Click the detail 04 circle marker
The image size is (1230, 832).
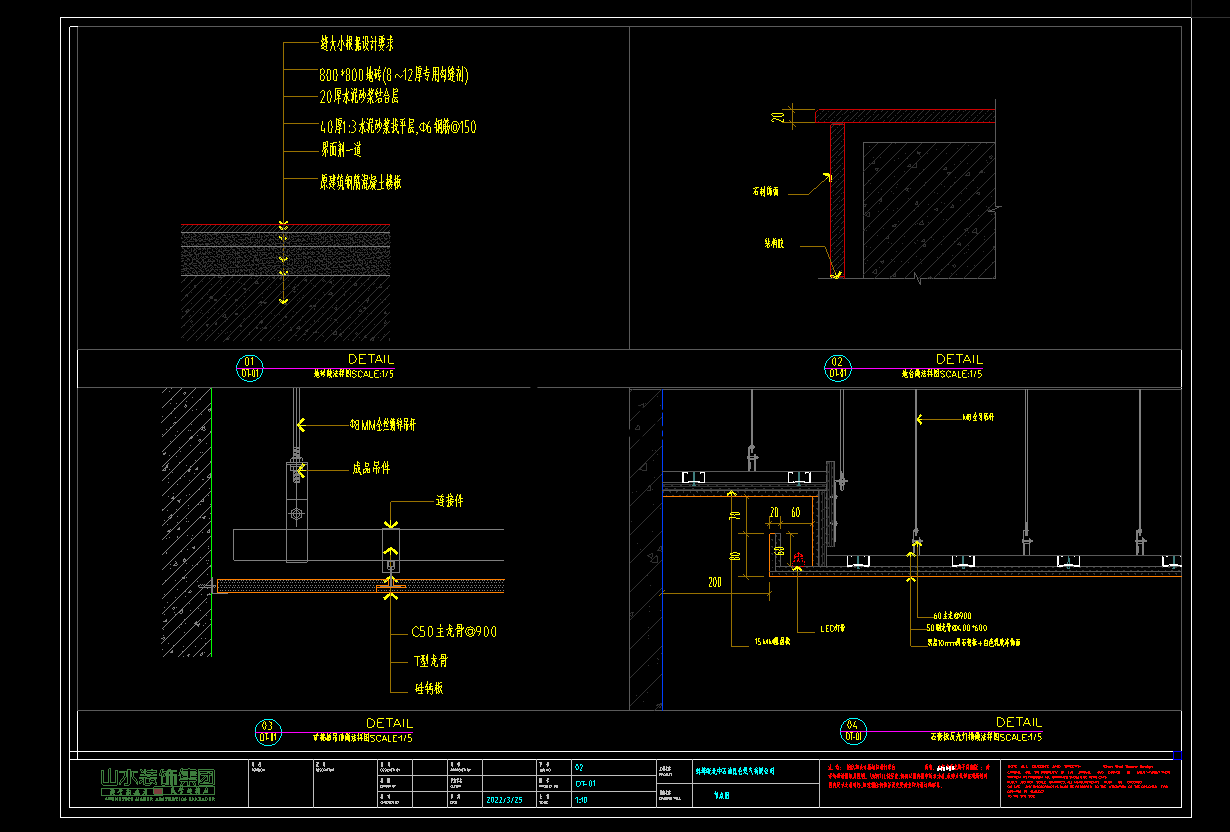point(854,731)
